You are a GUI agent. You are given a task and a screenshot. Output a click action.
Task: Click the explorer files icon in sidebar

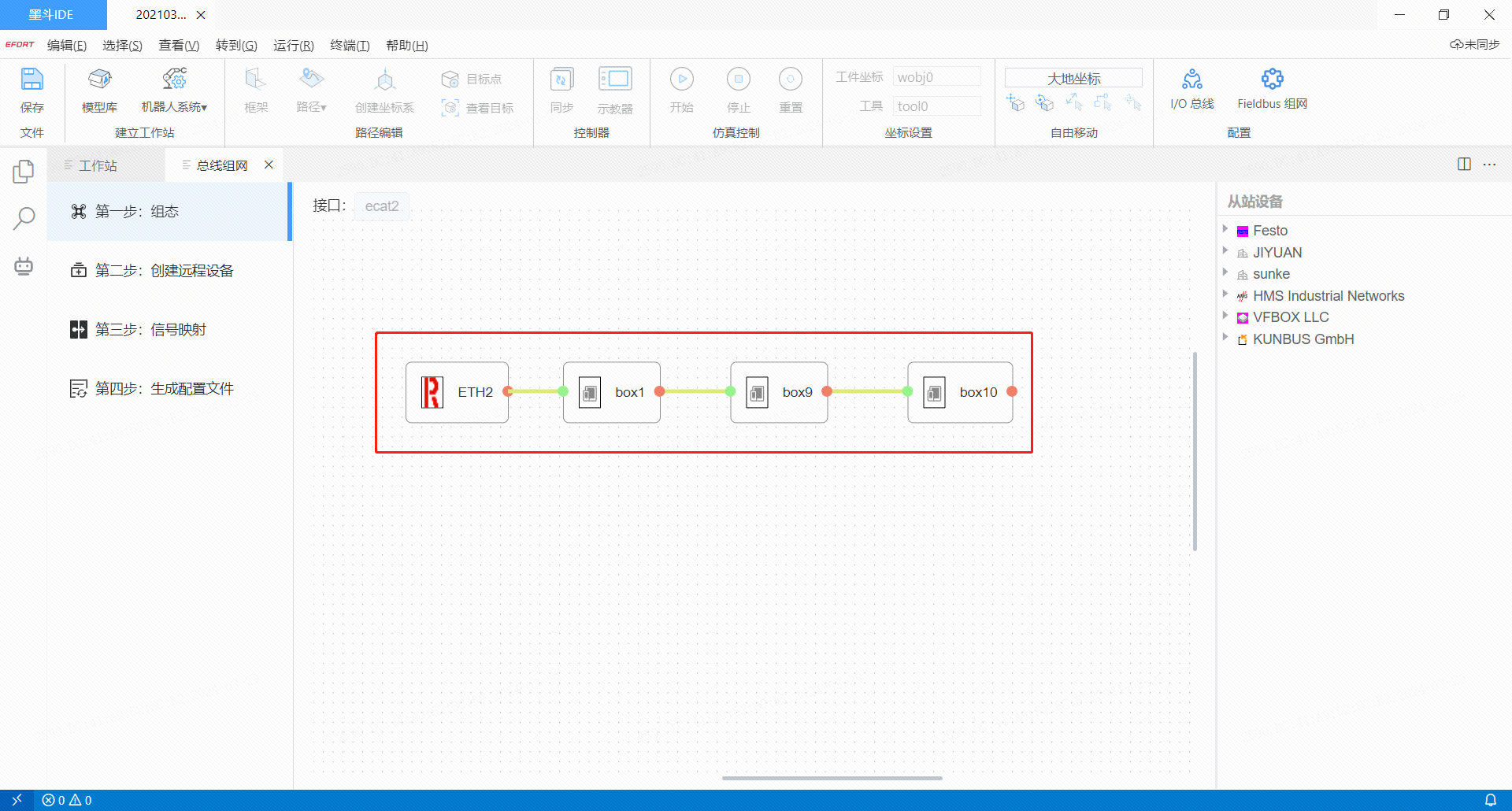(x=24, y=171)
